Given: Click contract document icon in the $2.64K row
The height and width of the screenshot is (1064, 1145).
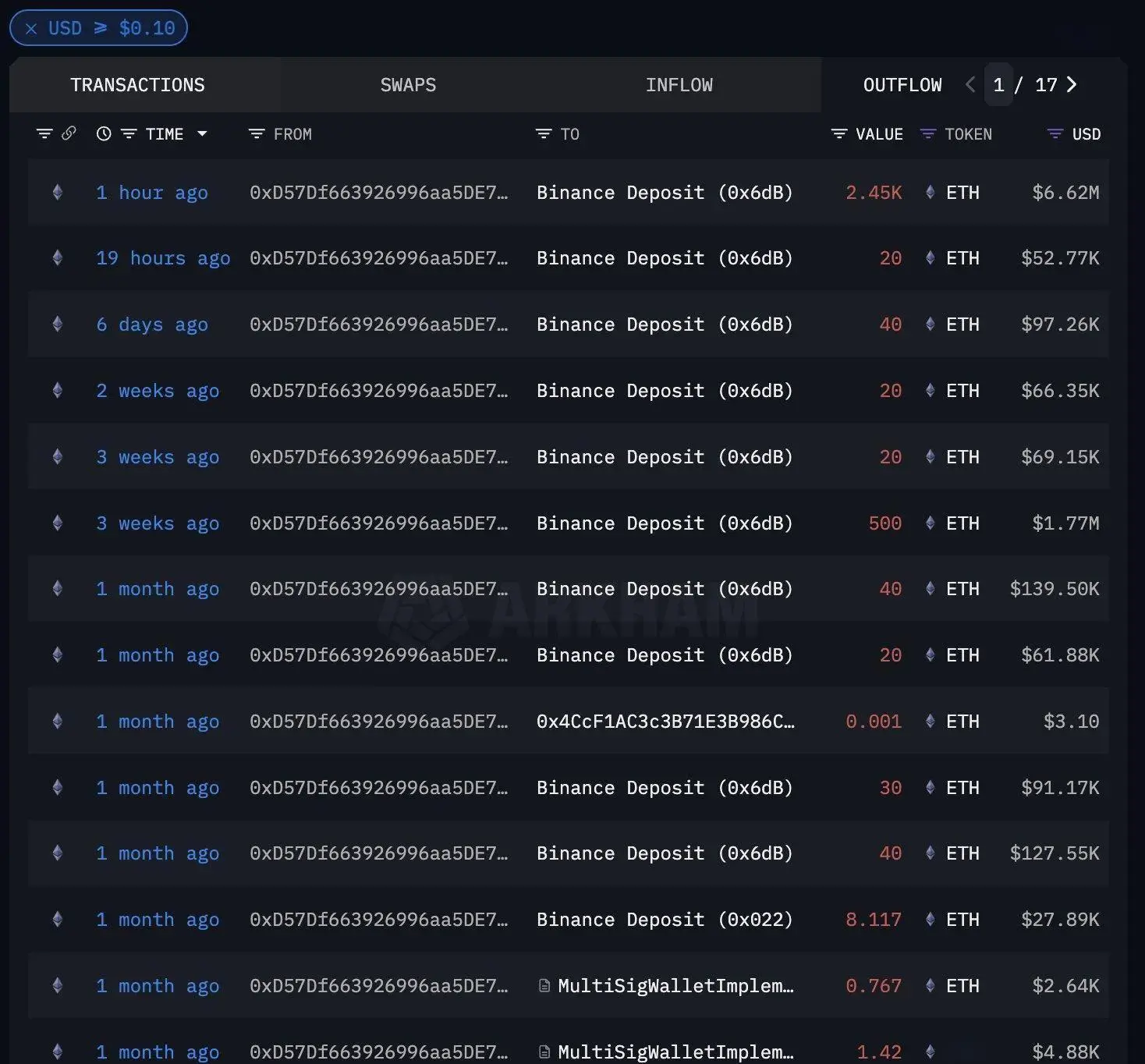Looking at the screenshot, I should coord(544,986).
